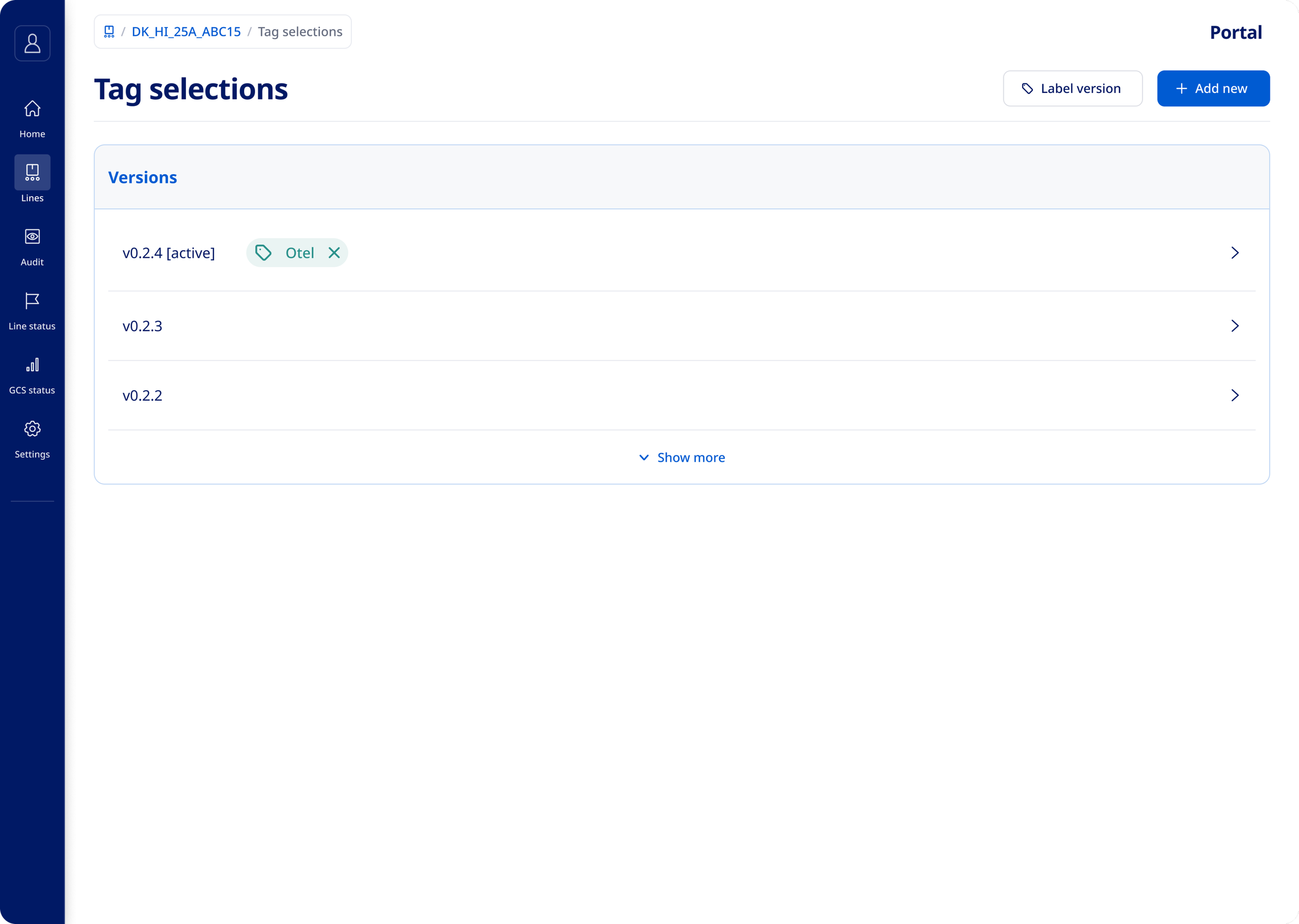The width and height of the screenshot is (1299, 924).
Task: Open the user profile avatar icon
Action: [32, 43]
